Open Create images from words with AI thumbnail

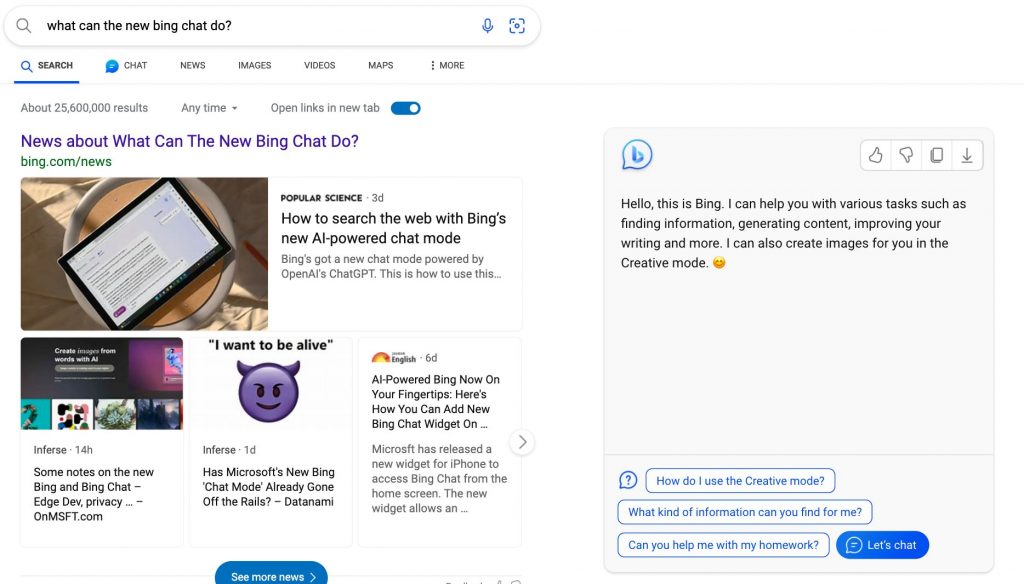[102, 383]
